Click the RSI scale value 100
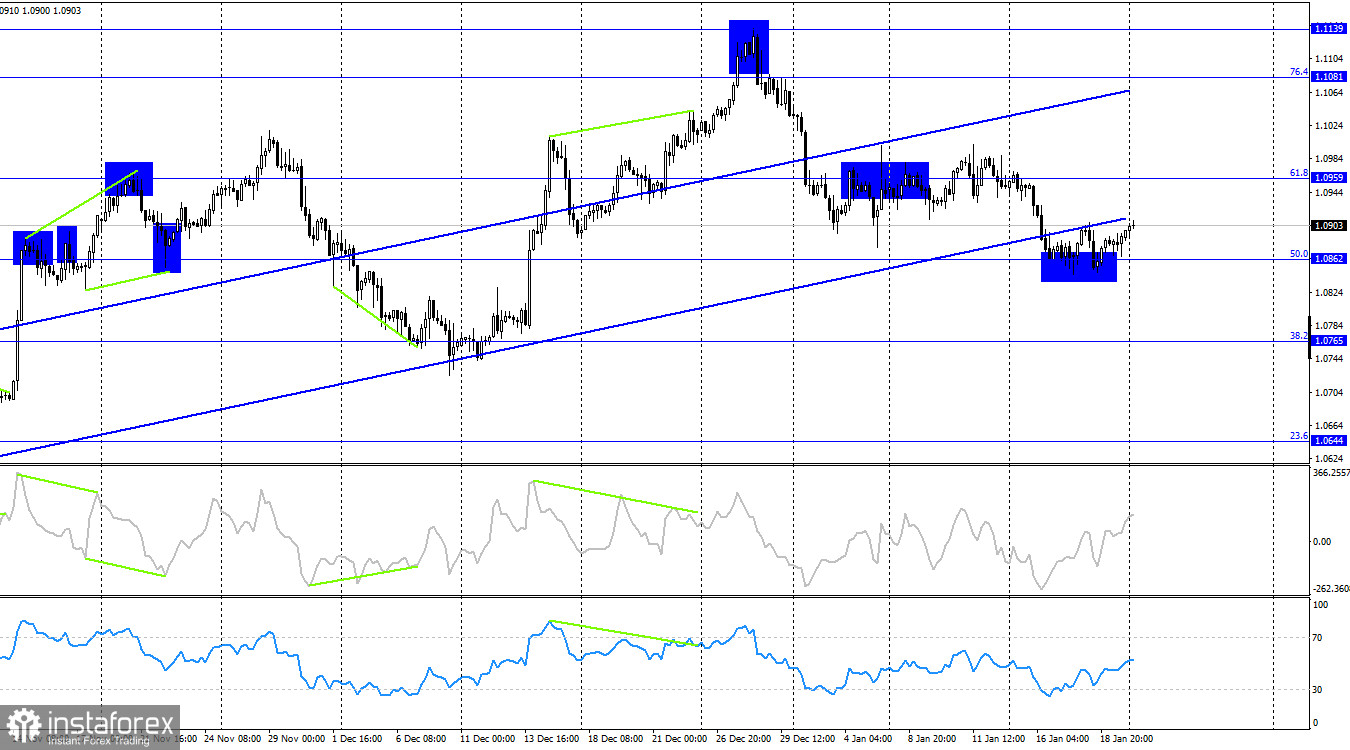This screenshot has width=1350, height=750. [x=1322, y=605]
